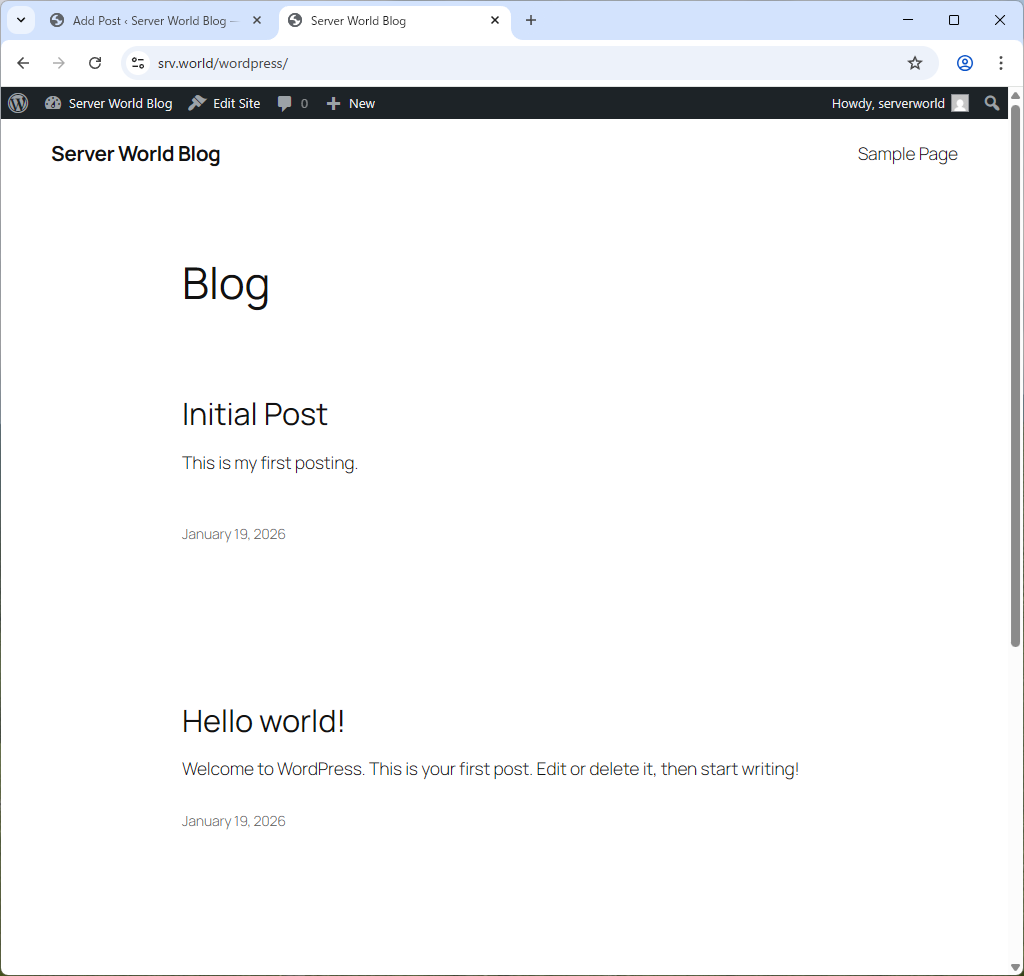
Task: Click the new tab plus button
Action: tap(531, 20)
